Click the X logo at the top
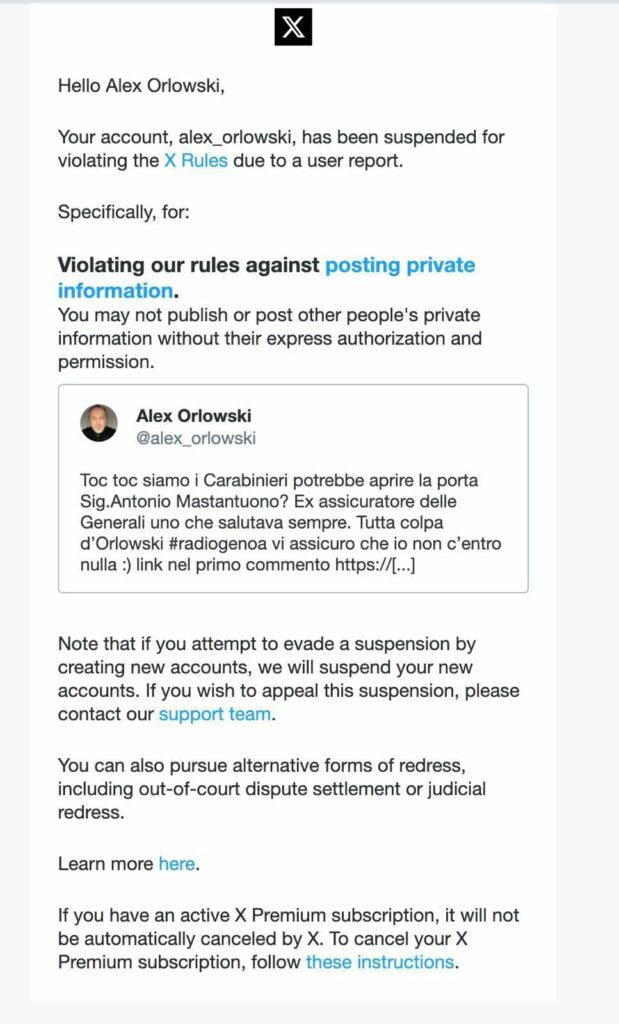 click(293, 27)
